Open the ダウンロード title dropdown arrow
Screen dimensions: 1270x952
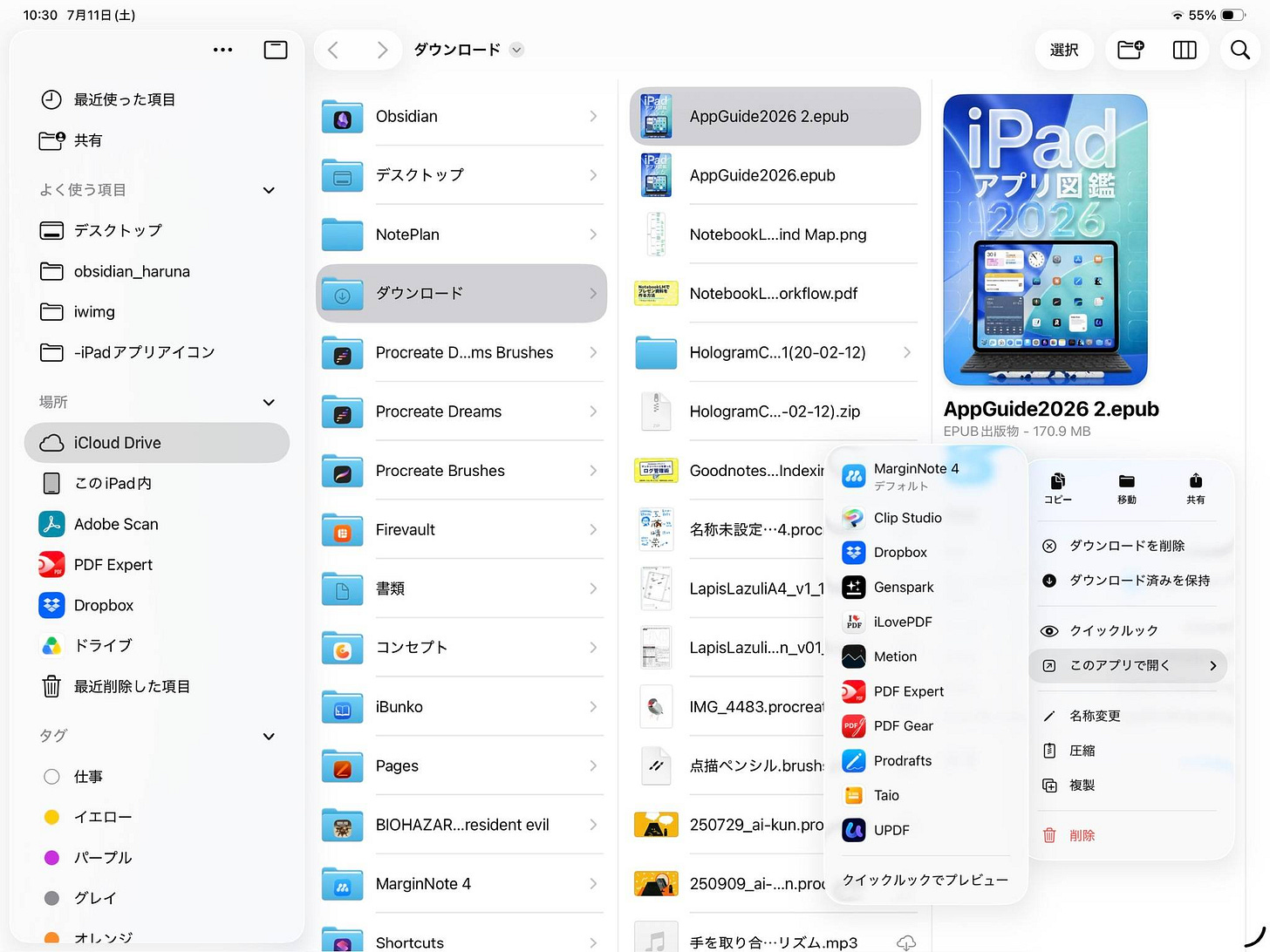point(516,50)
